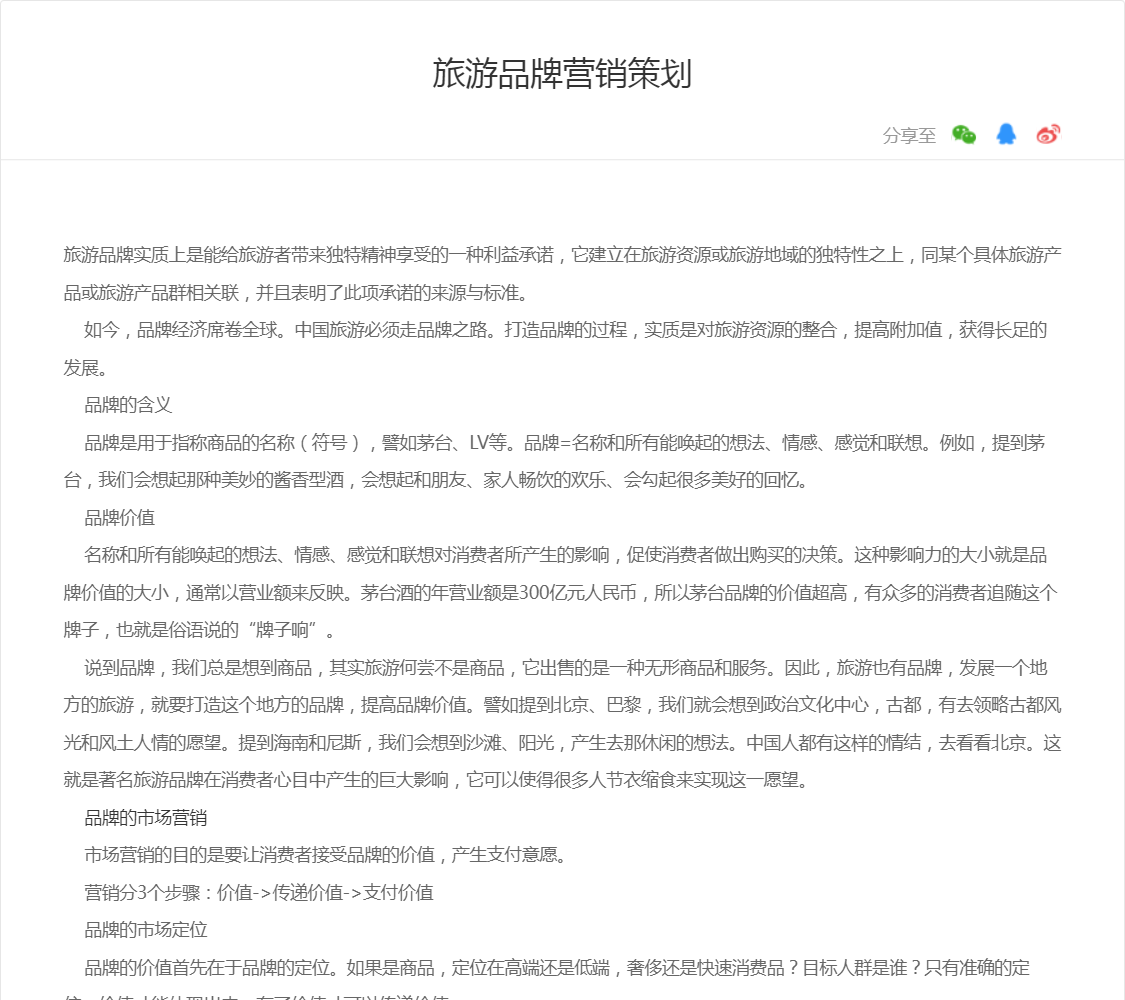Image resolution: width=1125 pixels, height=1000 pixels.
Task: Click the article title 旅游品牌营销策划
Action: pyautogui.click(x=562, y=74)
